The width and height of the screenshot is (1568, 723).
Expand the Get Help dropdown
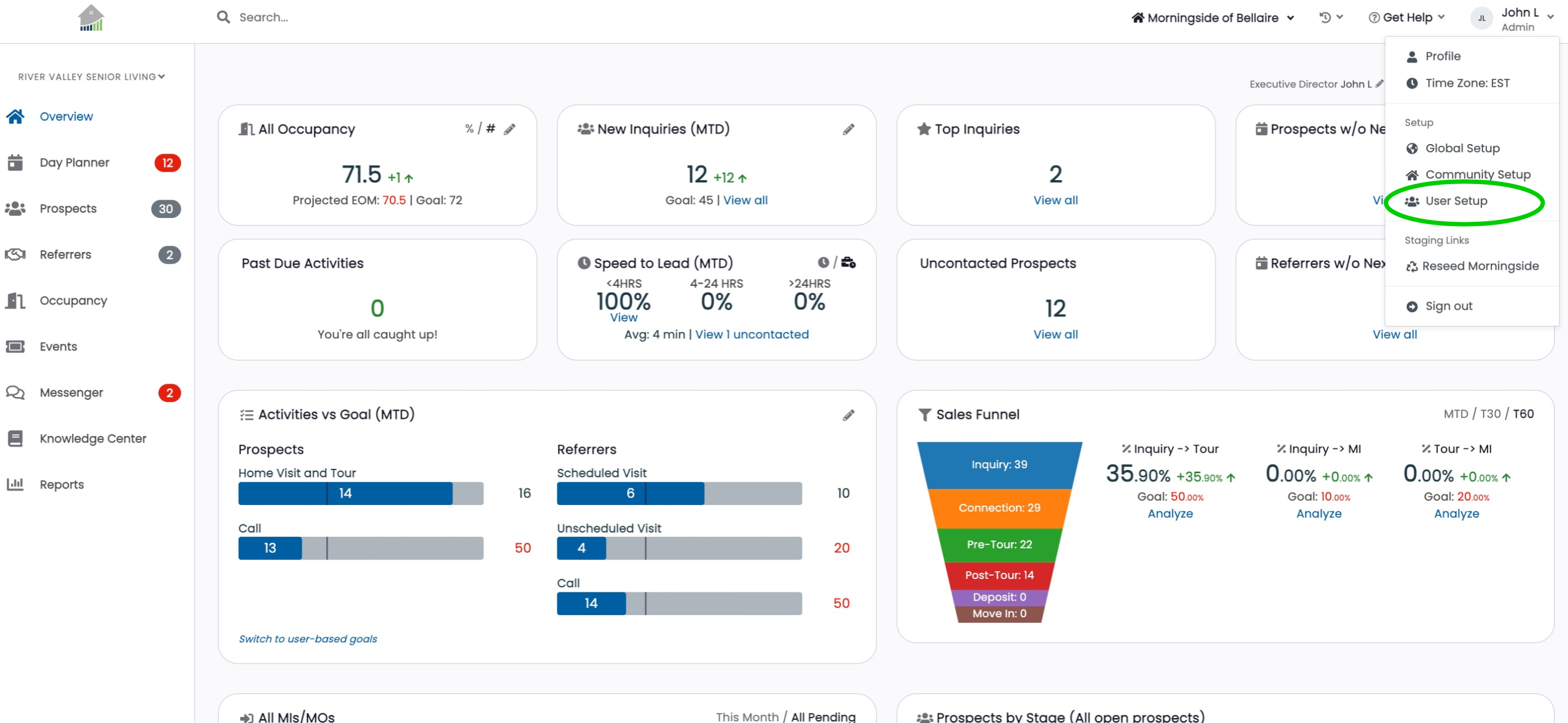tap(1406, 18)
